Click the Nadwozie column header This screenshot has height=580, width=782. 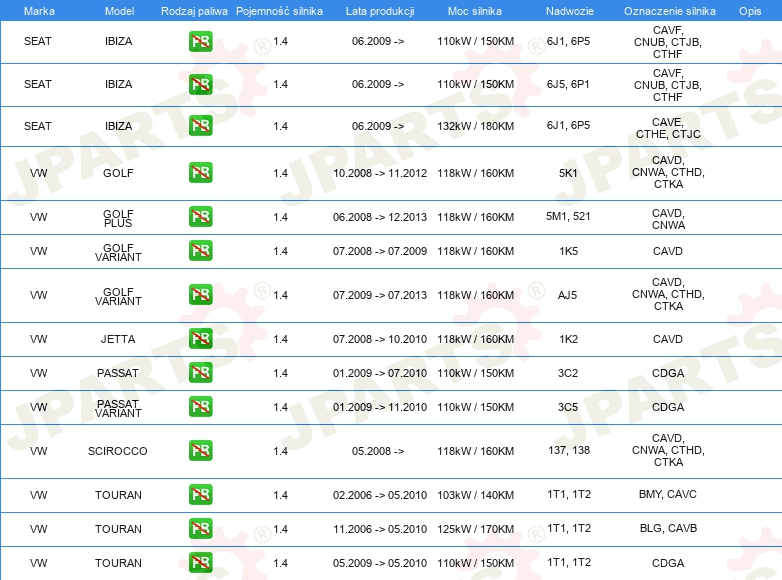(x=570, y=11)
